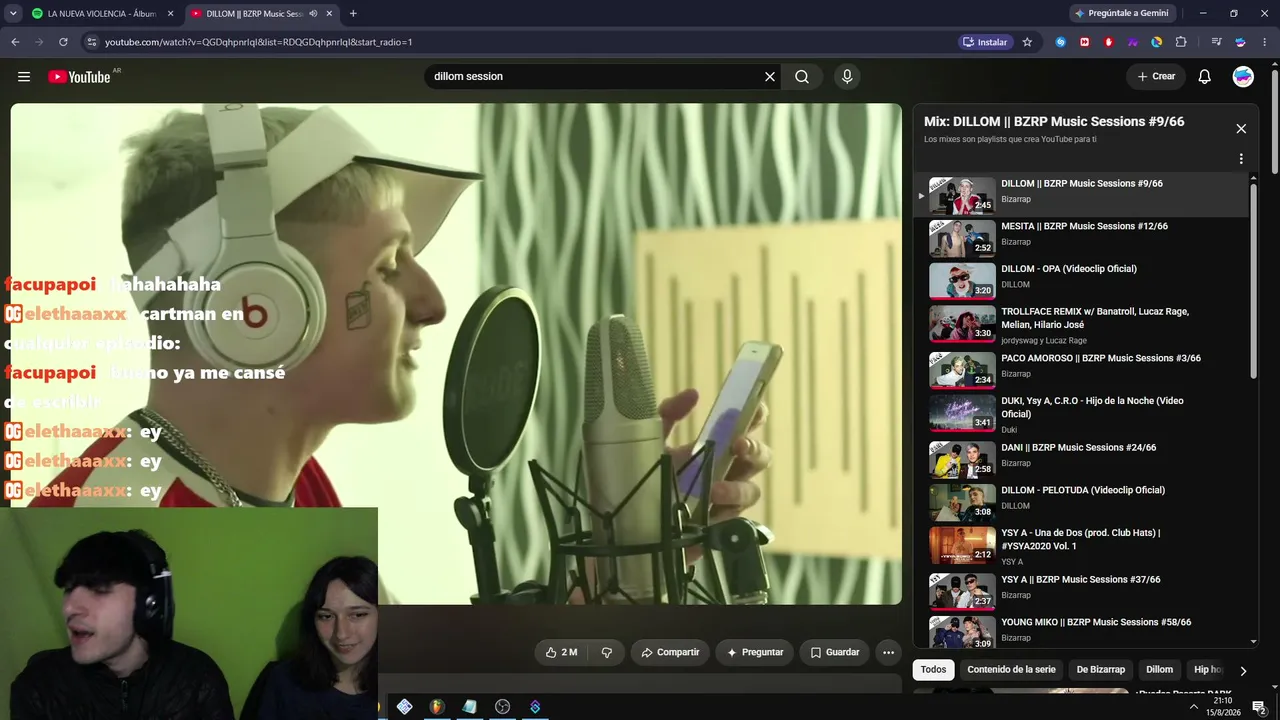Screen dimensions: 1280x720
Task: Expand the tab search dropdown
Action: pyautogui.click(x=13, y=13)
